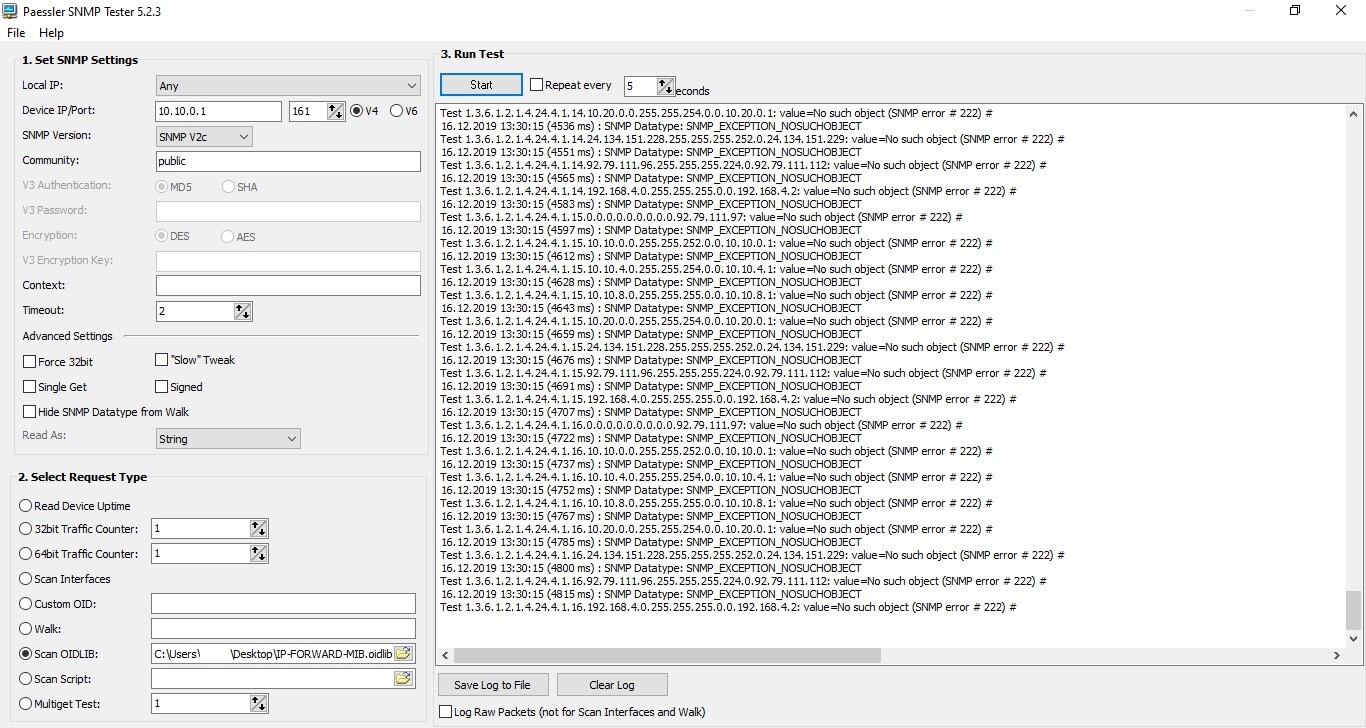Click Save Log to File
Screen dimensions: 1366x728
492,685
